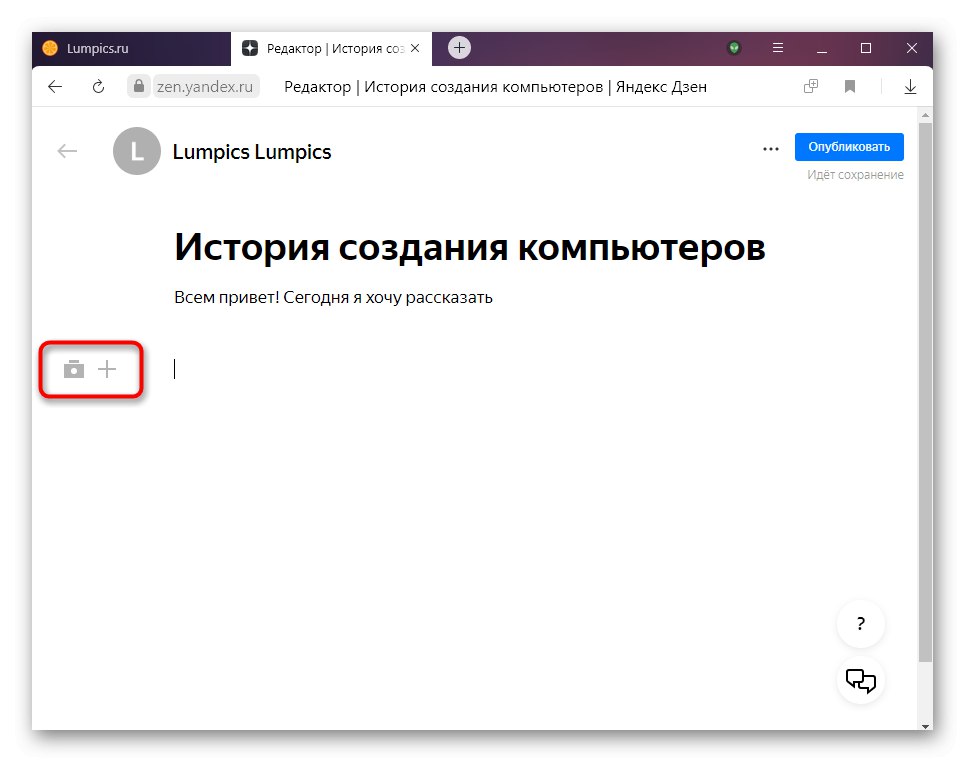Open downloads via the download arrow icon
965x762 pixels.
(x=910, y=86)
